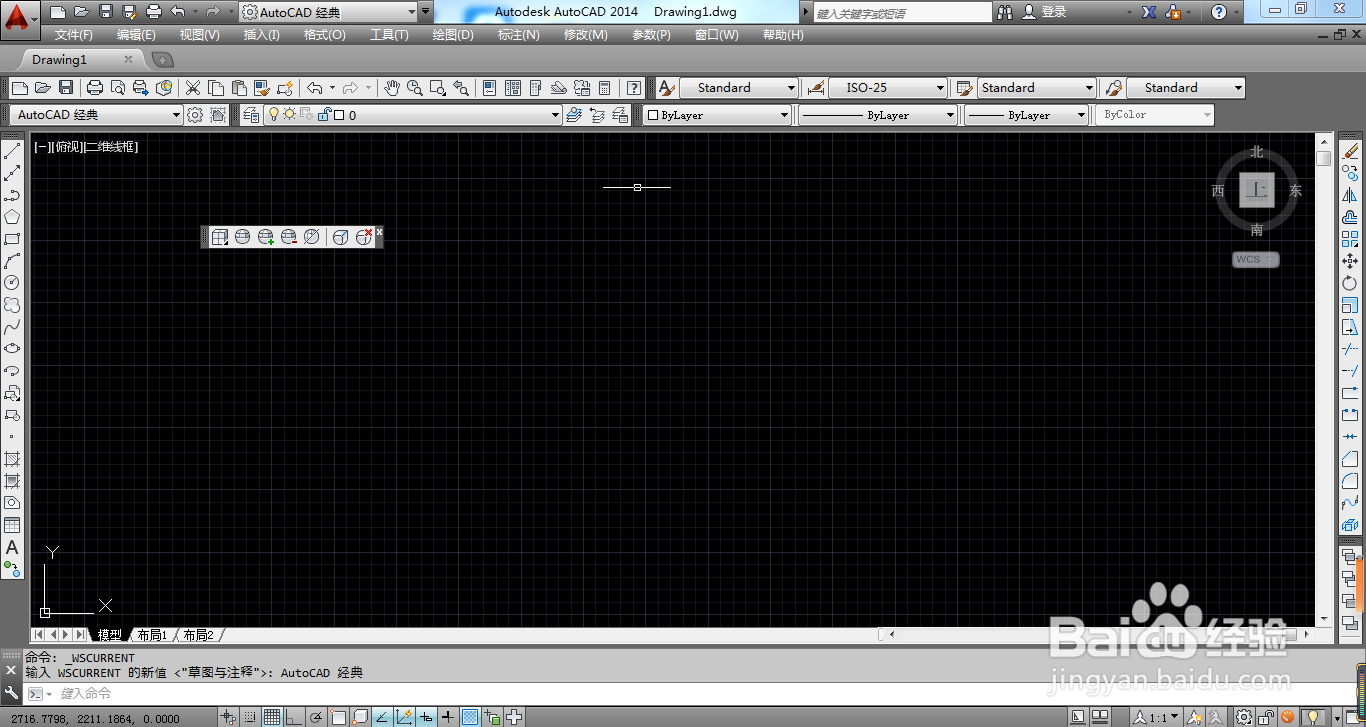
Task: Open Workspace Settings gear icon
Action: click(196, 115)
